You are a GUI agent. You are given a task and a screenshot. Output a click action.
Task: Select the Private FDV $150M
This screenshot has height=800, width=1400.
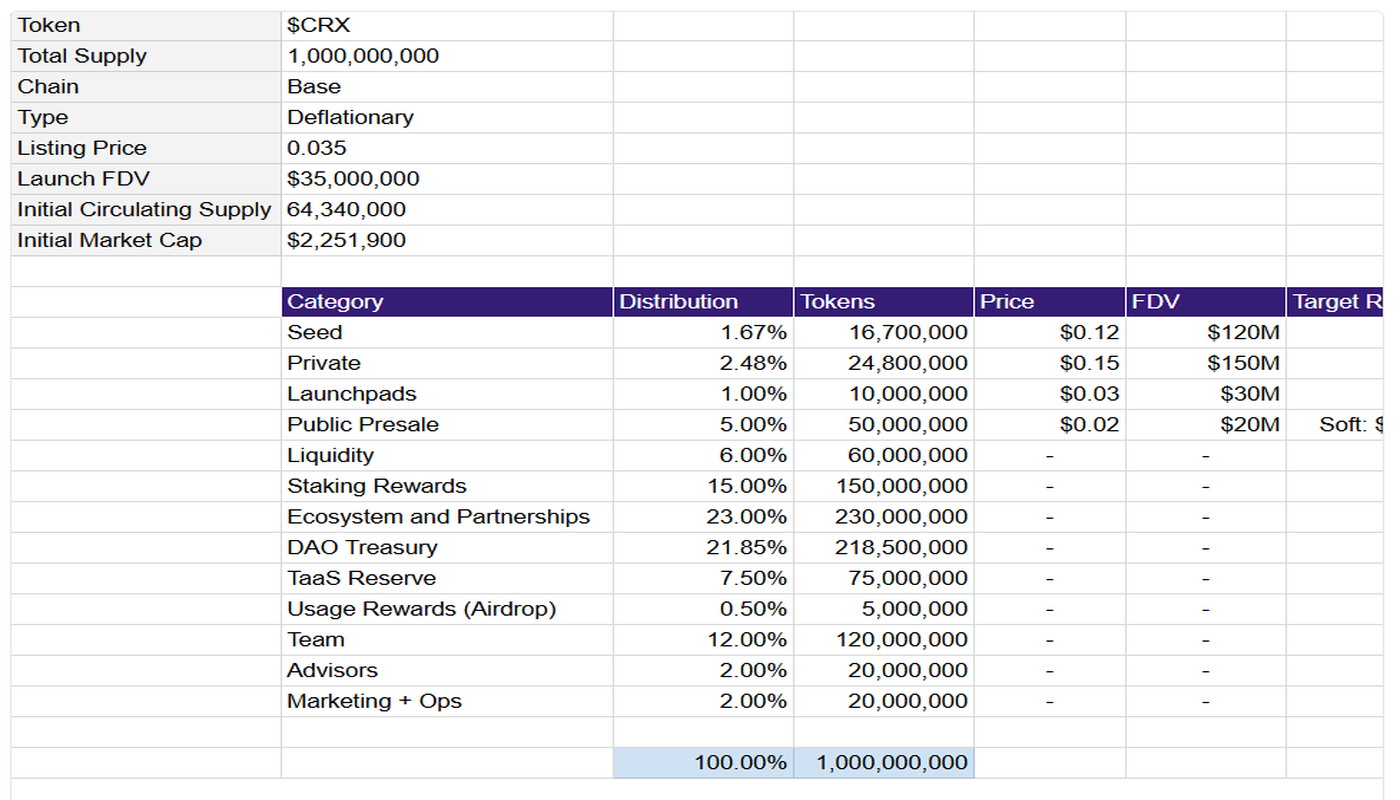1206,364
